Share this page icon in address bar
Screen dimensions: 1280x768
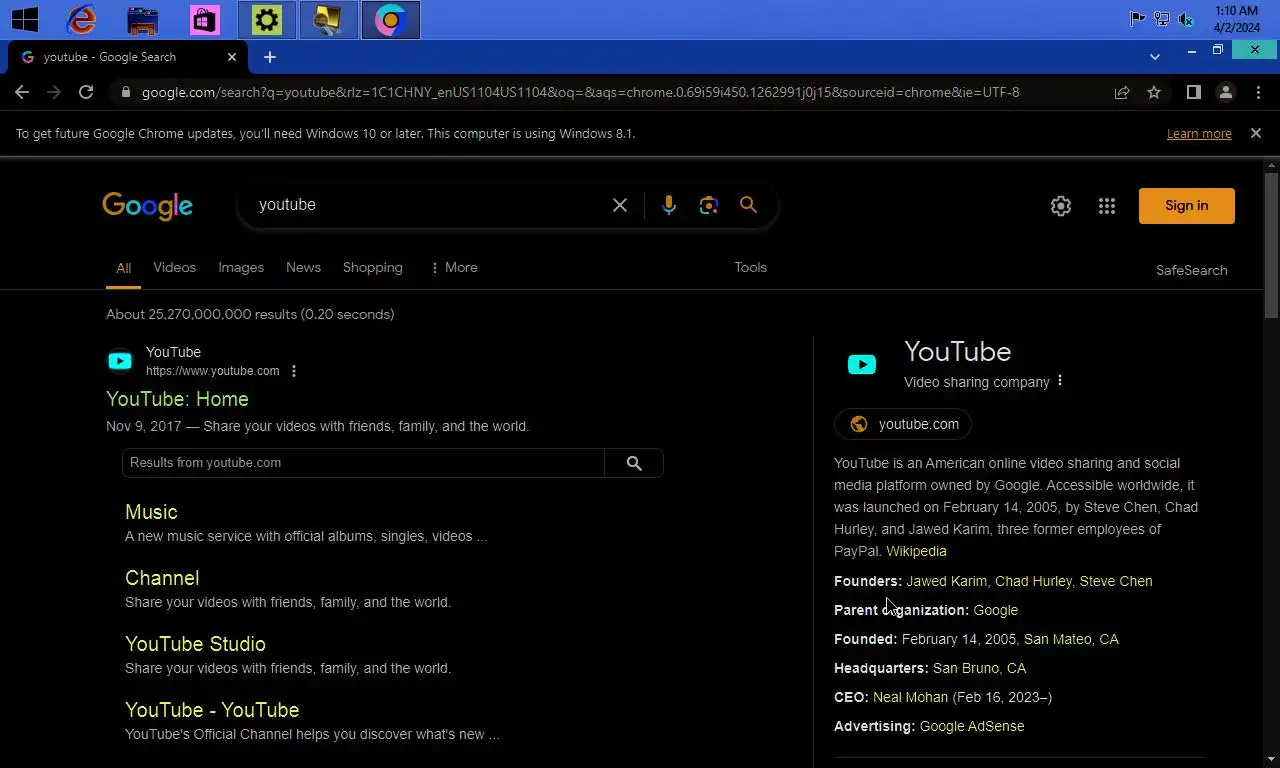(1122, 92)
